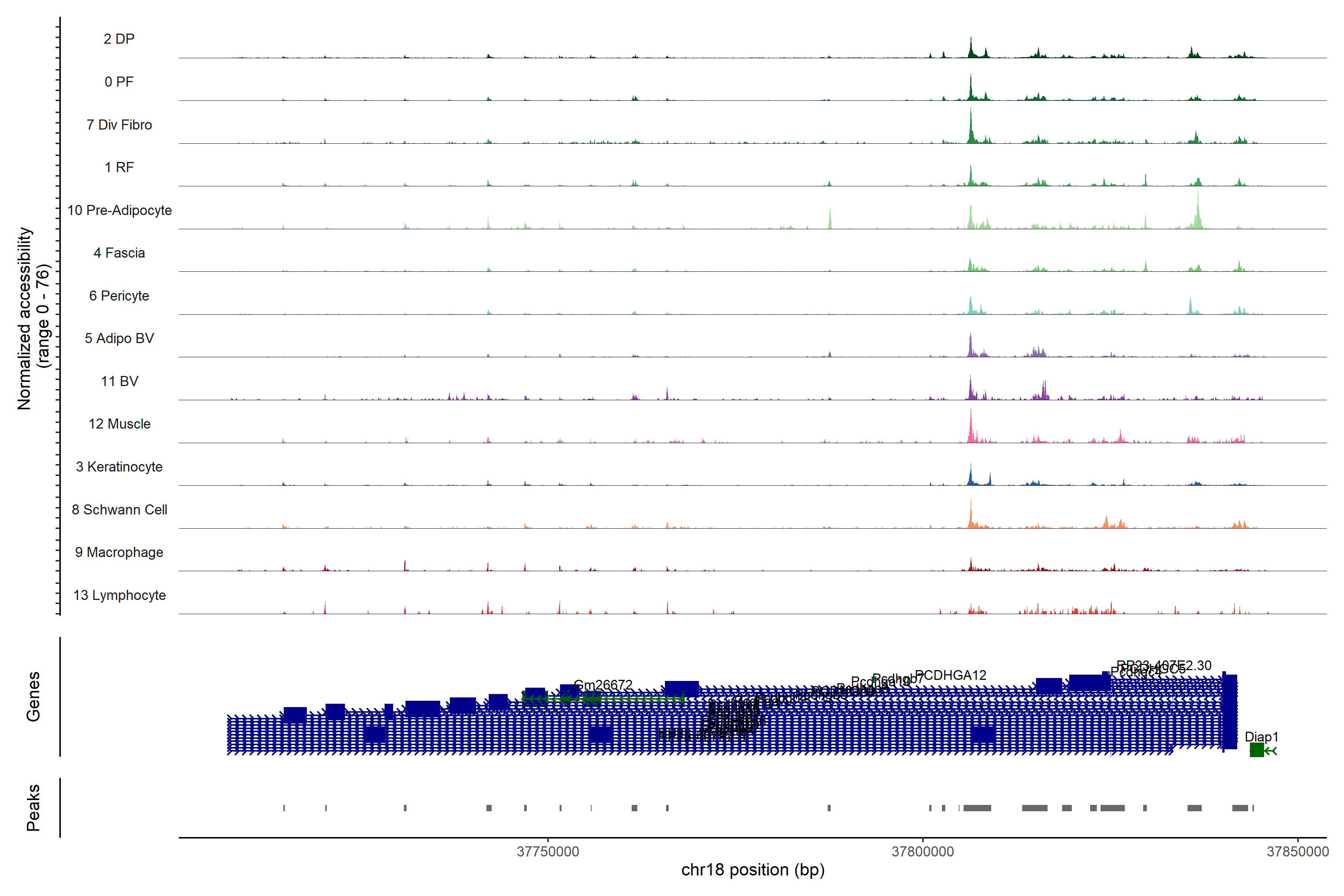Click the Diap1 gene label
This screenshot has height=896, width=1344.
[x=1261, y=737]
